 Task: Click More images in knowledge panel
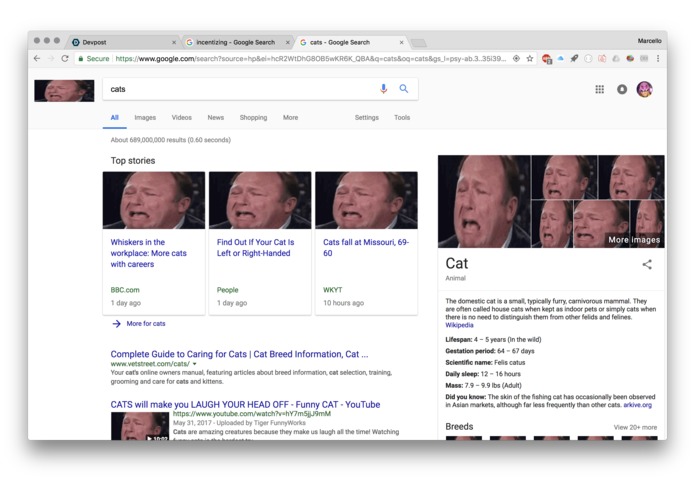(x=634, y=240)
